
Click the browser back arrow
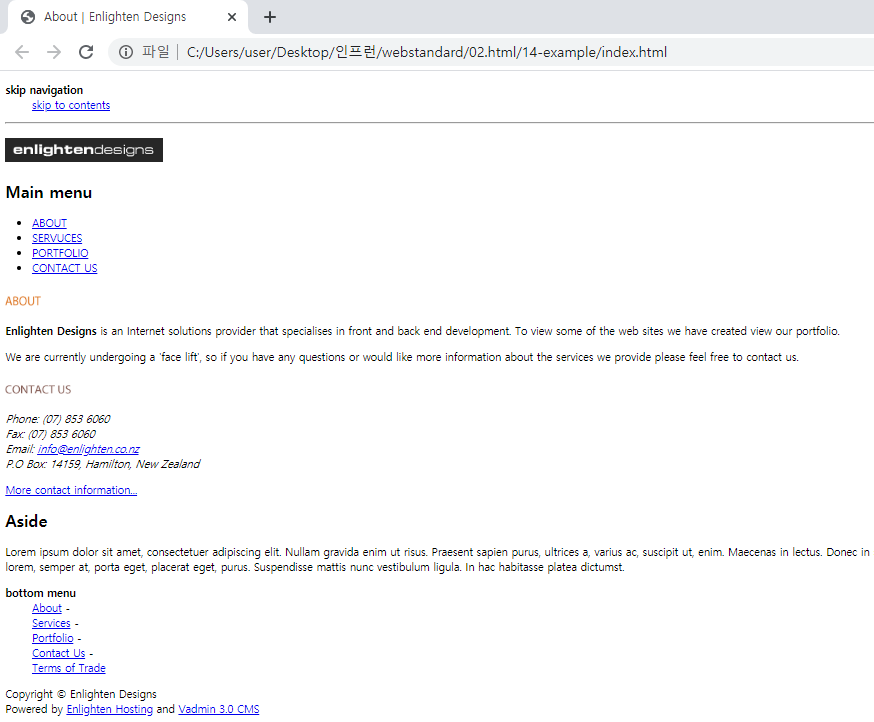pos(22,52)
